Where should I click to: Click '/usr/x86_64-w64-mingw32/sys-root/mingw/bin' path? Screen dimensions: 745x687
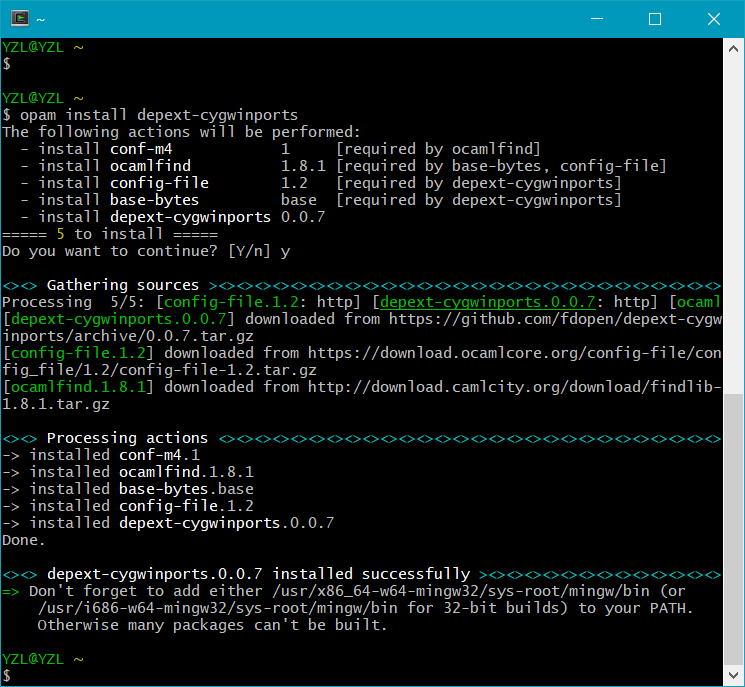click(x=461, y=591)
